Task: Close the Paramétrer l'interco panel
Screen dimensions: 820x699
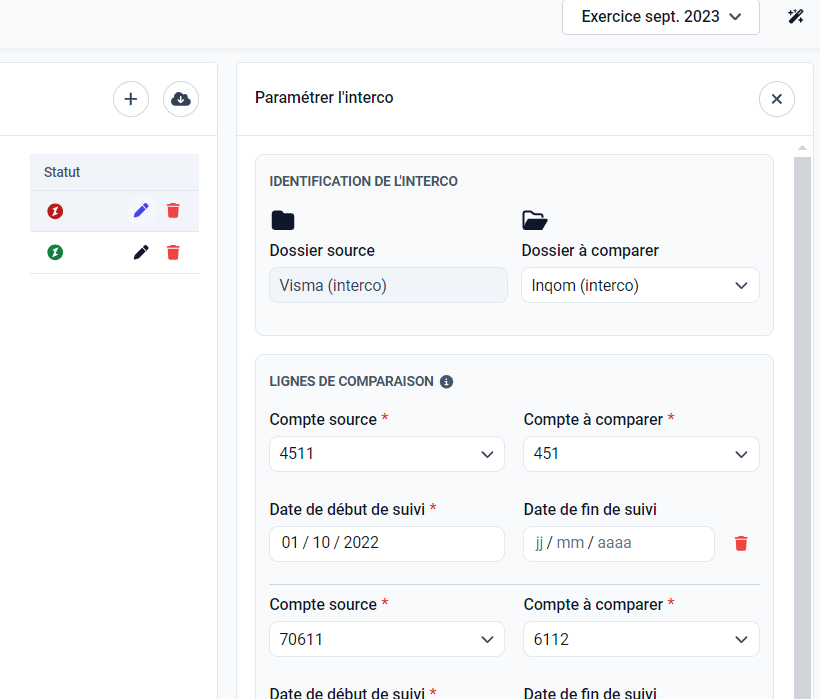Action: (x=777, y=99)
